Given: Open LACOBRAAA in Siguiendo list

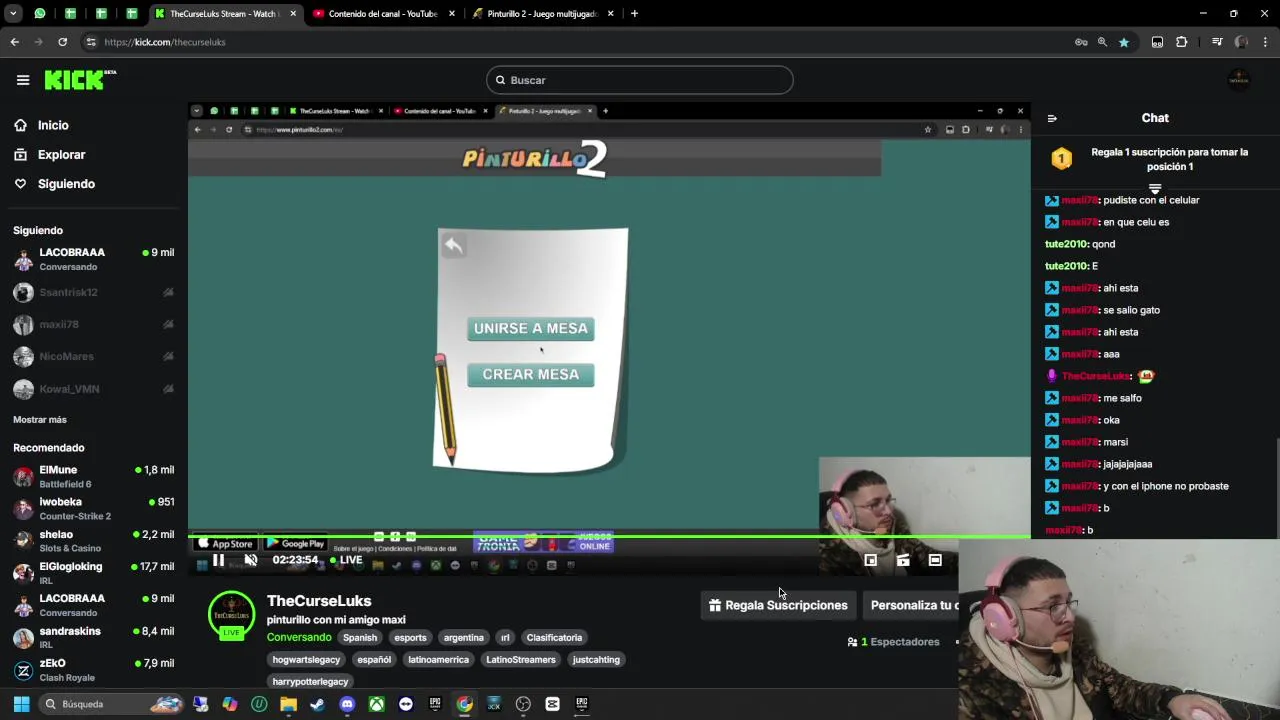Looking at the screenshot, I should pyautogui.click(x=94, y=259).
